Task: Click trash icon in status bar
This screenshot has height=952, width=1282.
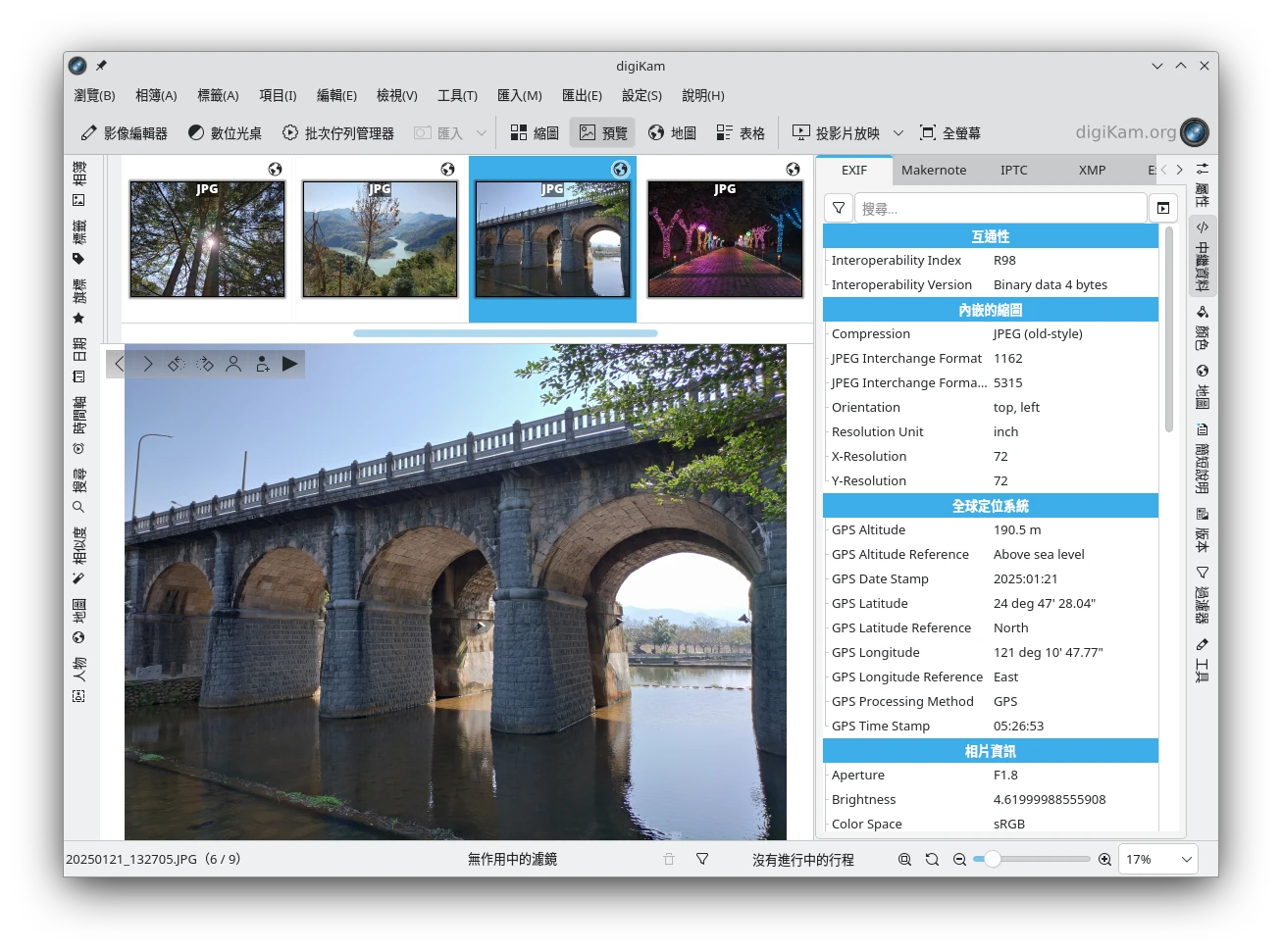Action: click(x=669, y=860)
